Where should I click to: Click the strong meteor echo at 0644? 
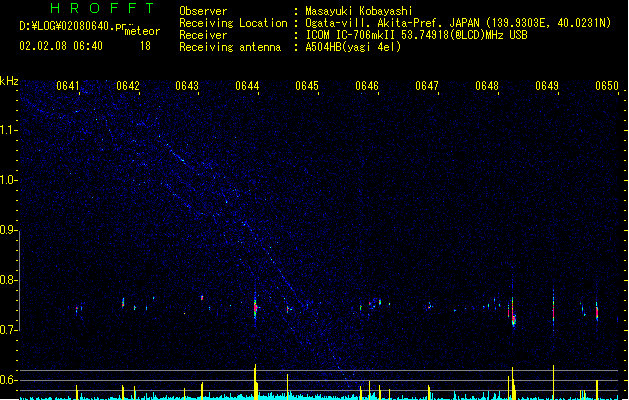coord(255,307)
